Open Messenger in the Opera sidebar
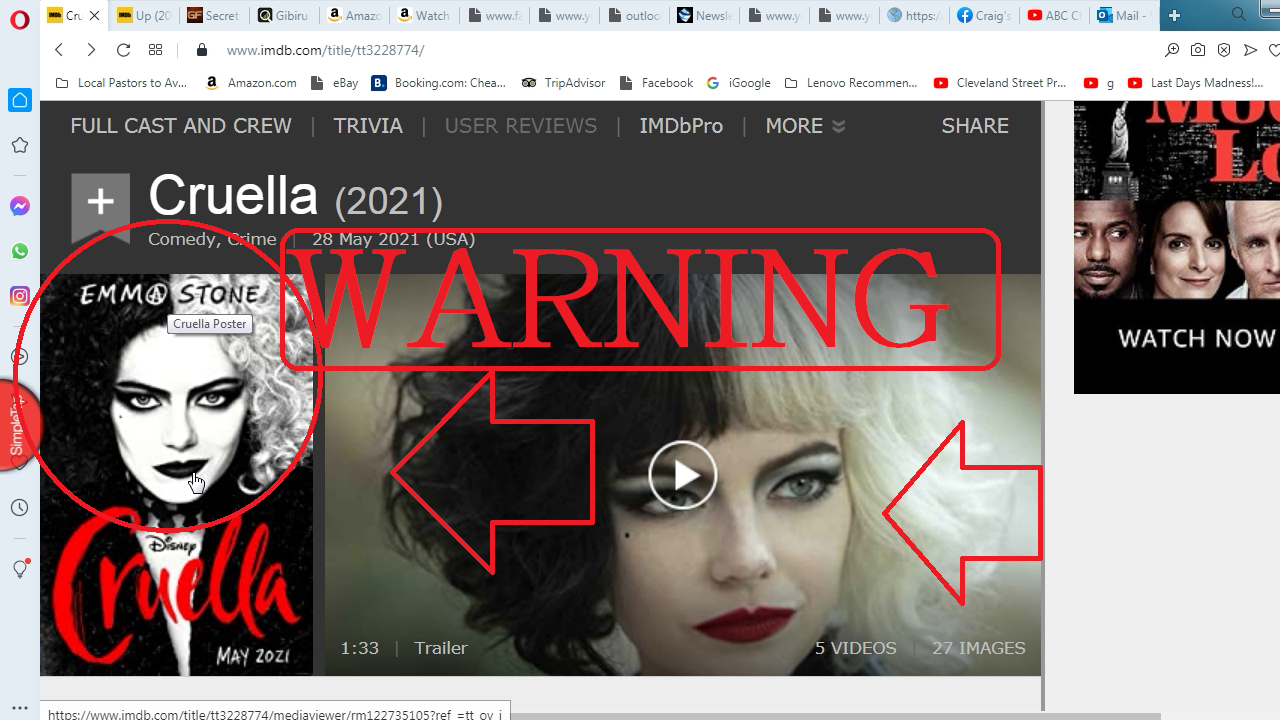This screenshot has width=1280, height=720. coord(20,206)
